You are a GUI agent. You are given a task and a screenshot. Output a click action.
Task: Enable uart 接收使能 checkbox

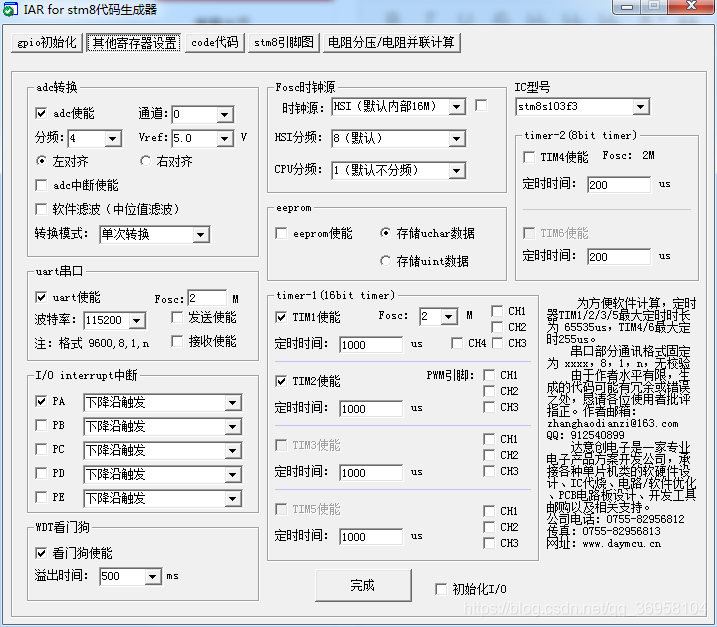point(177,341)
